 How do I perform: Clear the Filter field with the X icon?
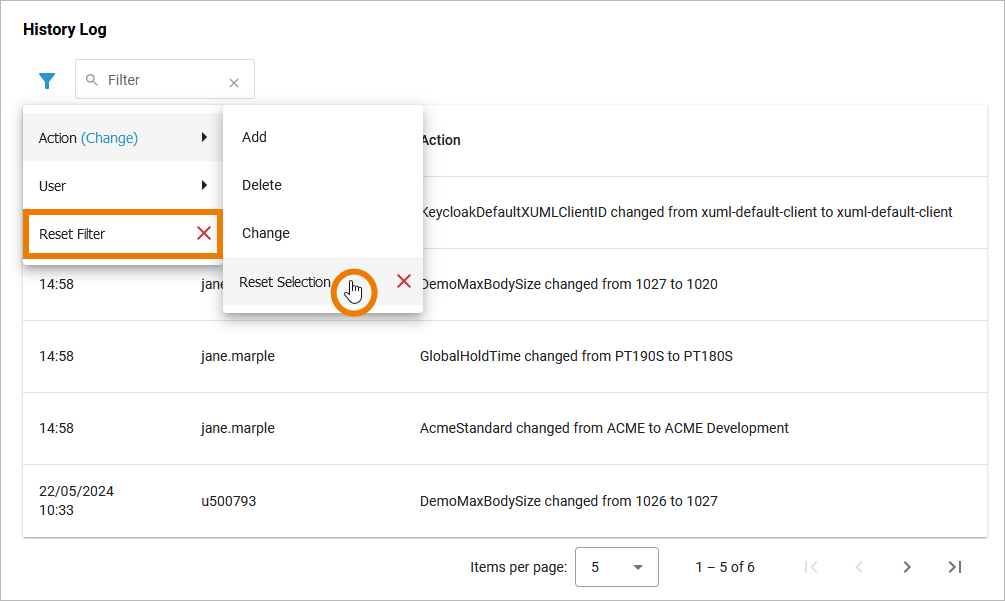point(234,83)
